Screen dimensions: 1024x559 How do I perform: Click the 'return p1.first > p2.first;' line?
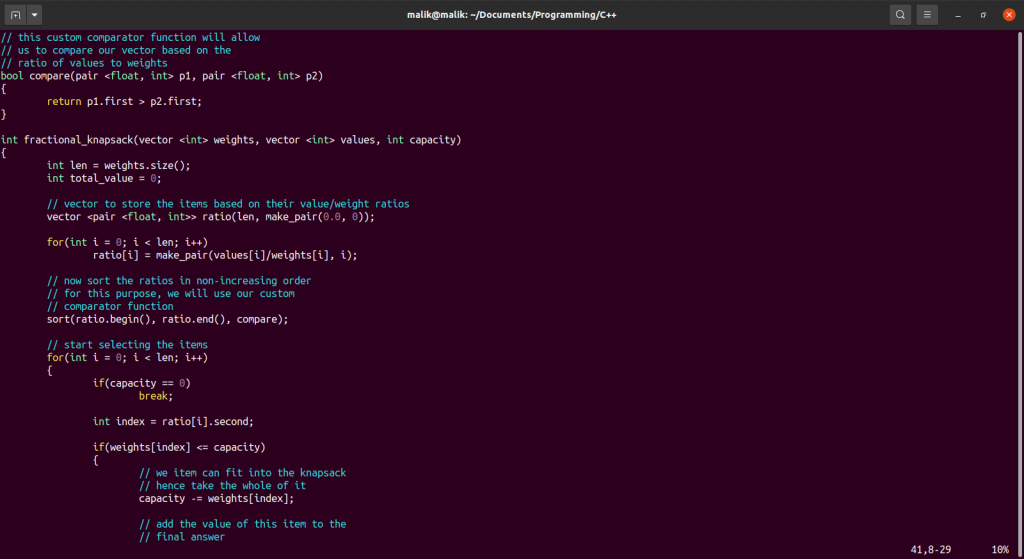pos(124,101)
